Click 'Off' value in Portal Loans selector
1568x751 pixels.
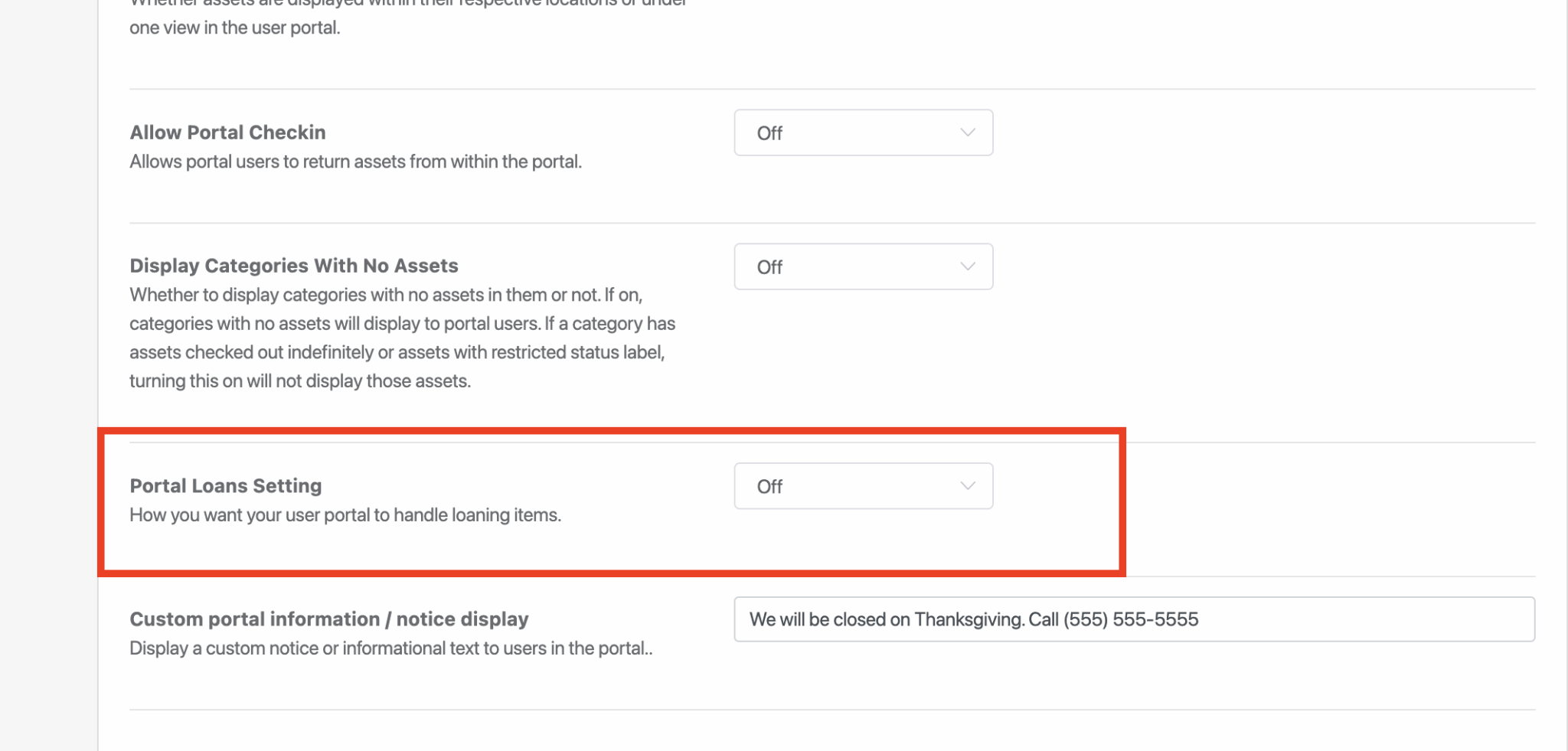769,488
